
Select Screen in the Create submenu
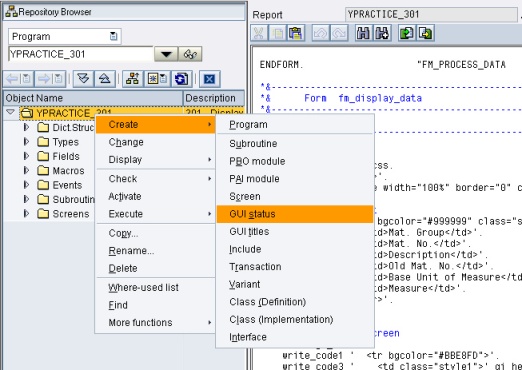[x=295, y=197]
